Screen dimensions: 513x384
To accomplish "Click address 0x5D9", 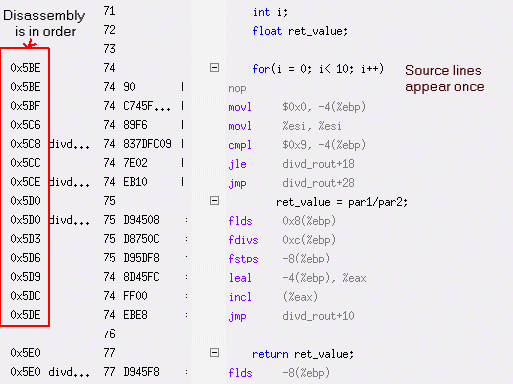I will (x=25, y=277).
